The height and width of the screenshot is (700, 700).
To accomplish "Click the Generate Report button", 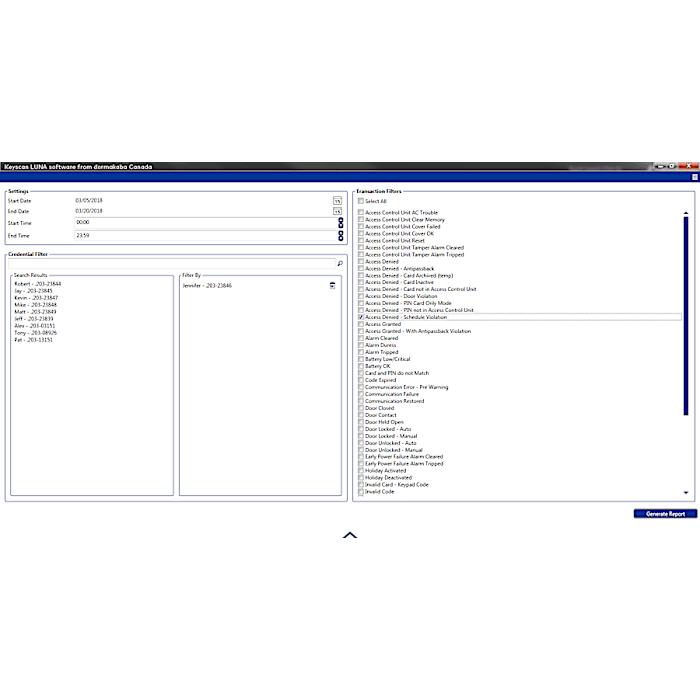I will tap(665, 514).
